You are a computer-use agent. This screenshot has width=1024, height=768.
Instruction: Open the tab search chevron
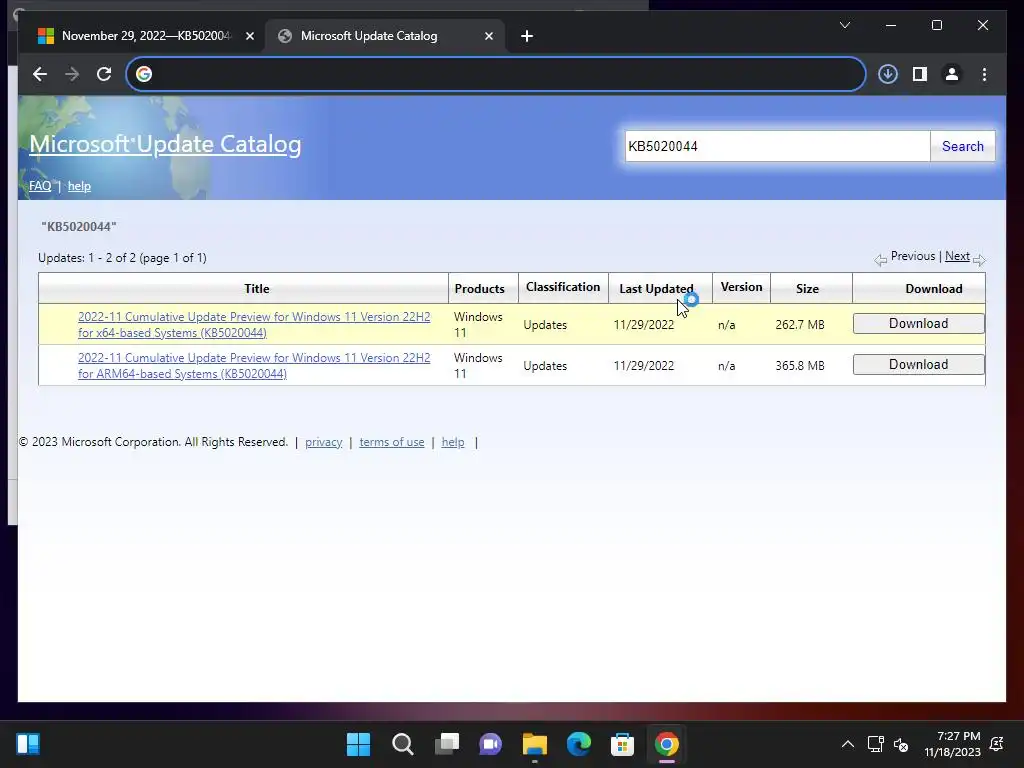click(844, 25)
